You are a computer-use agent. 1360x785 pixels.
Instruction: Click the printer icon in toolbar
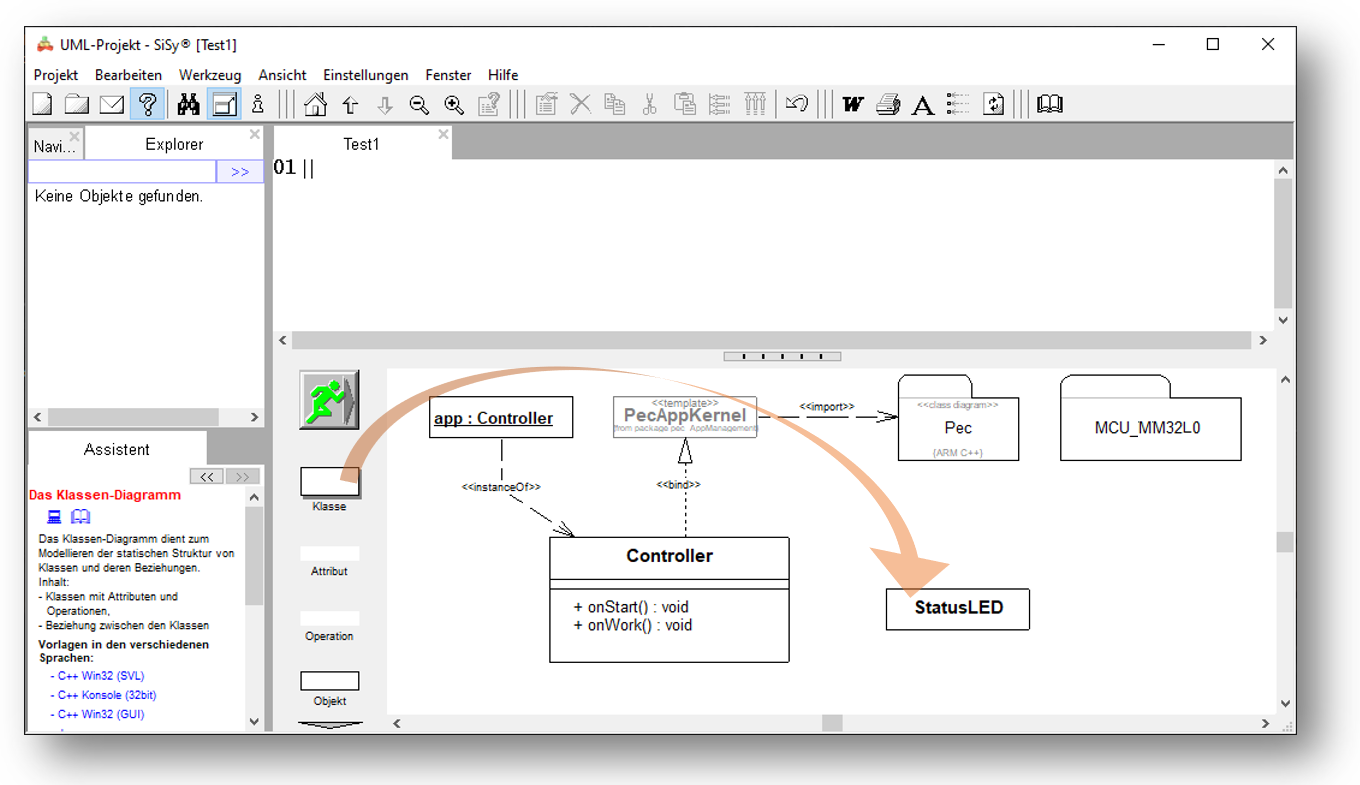click(x=888, y=104)
